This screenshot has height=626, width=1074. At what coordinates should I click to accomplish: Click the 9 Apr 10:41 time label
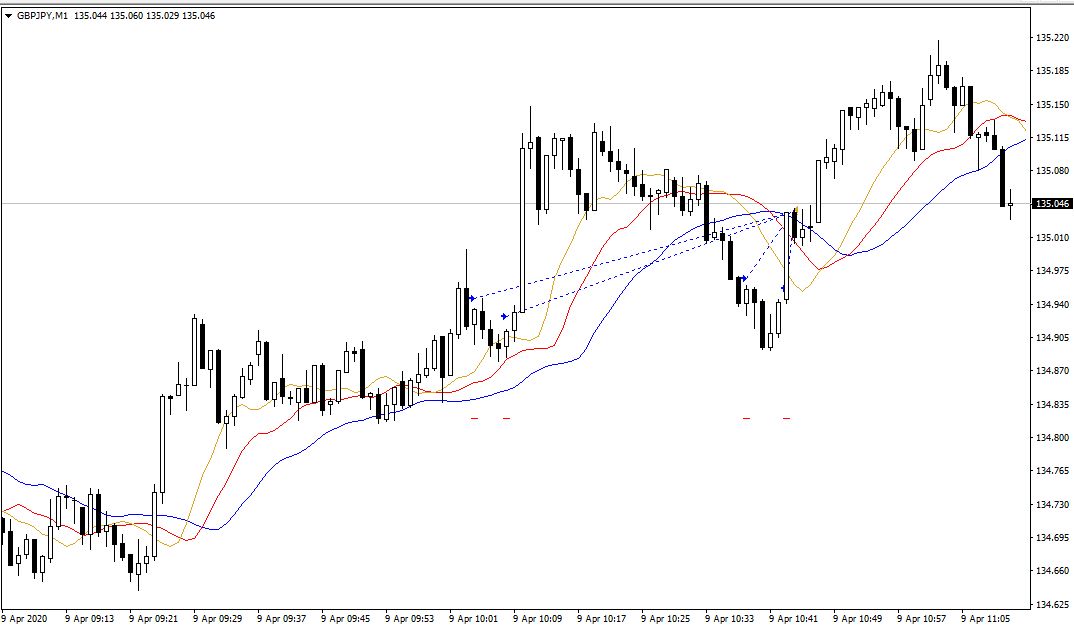pos(794,618)
